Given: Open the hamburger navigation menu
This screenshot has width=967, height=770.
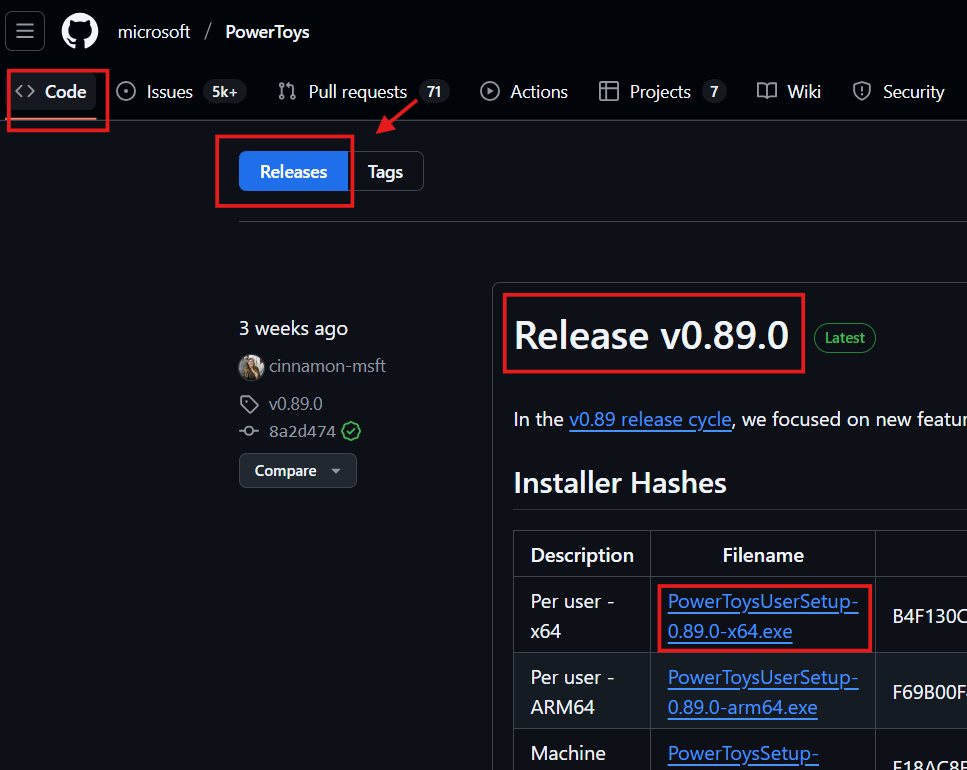Looking at the screenshot, I should [25, 31].
